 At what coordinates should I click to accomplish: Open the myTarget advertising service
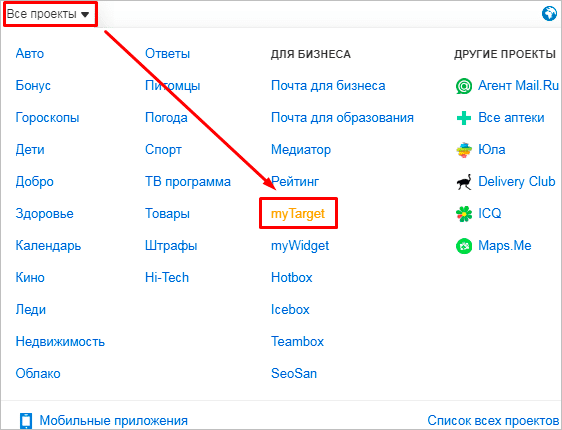[x=298, y=214]
